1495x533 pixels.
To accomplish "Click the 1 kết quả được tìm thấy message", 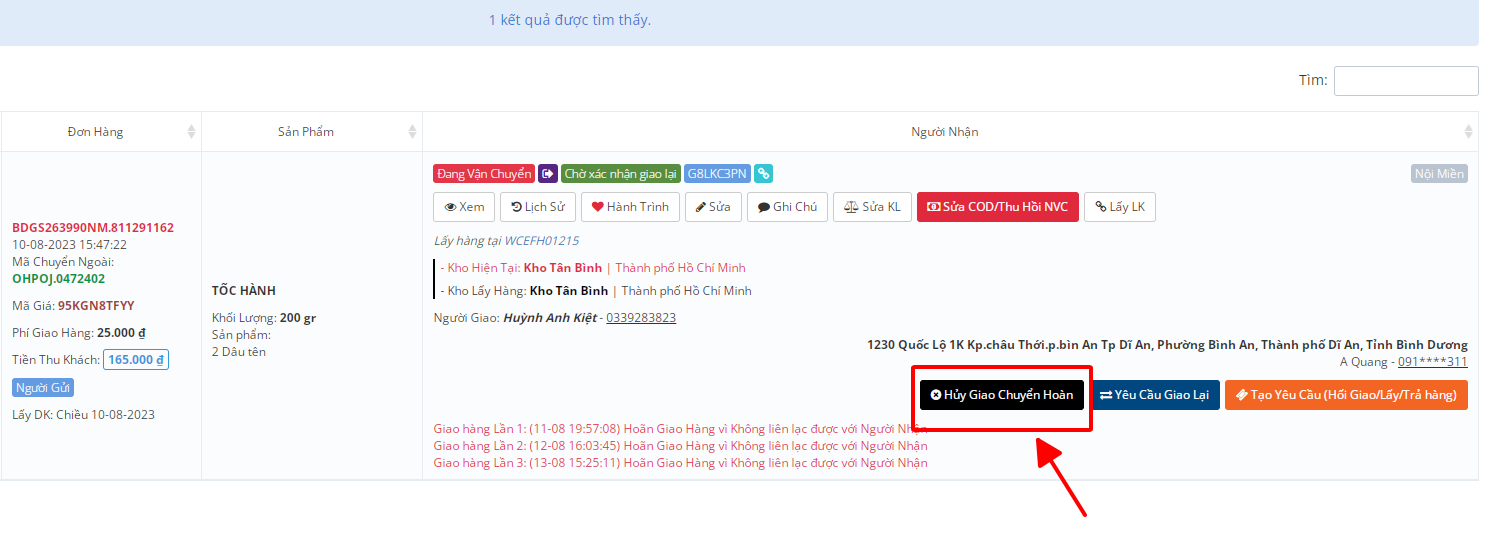I will (570, 20).
